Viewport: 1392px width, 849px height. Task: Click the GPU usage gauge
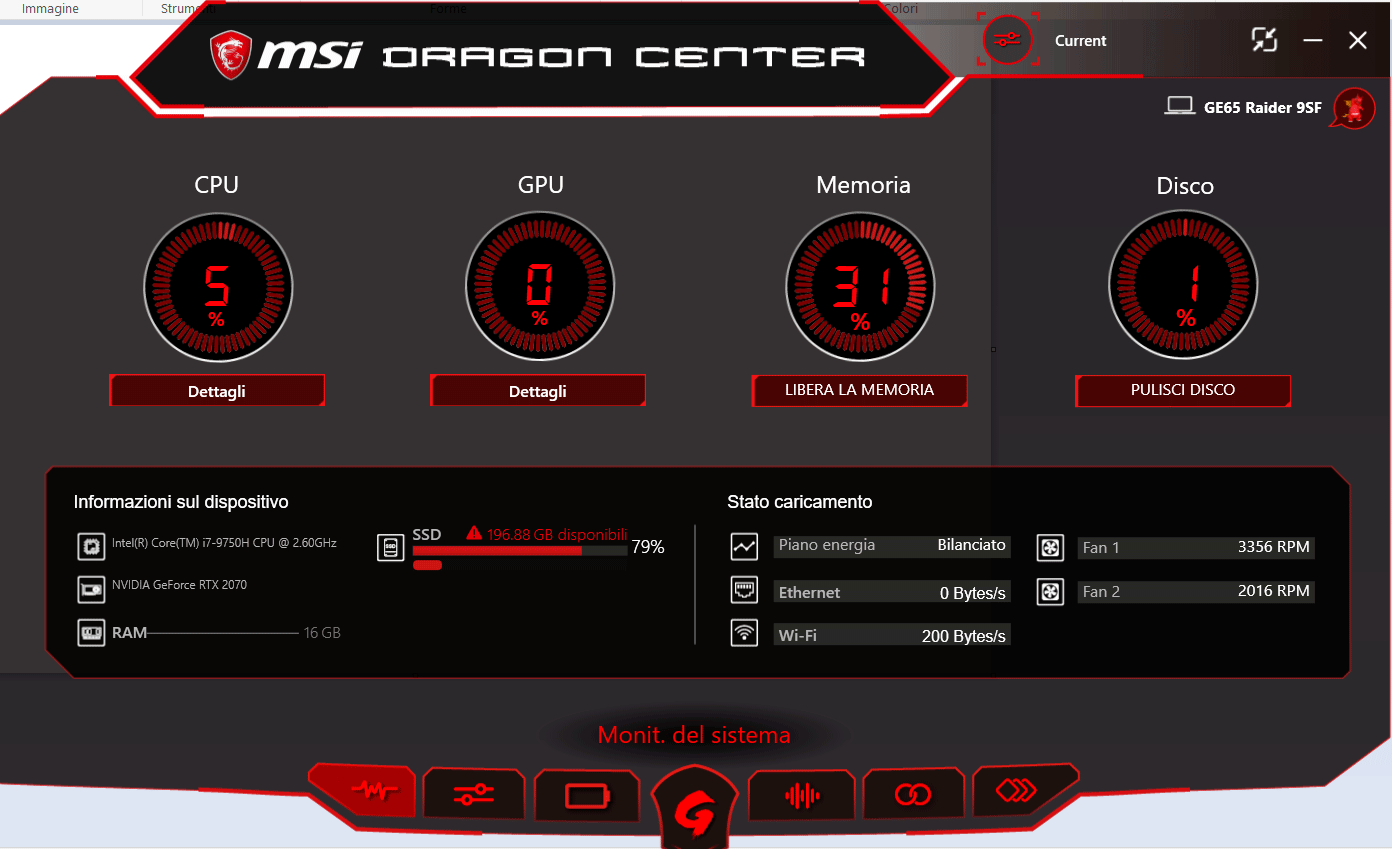tap(540, 287)
